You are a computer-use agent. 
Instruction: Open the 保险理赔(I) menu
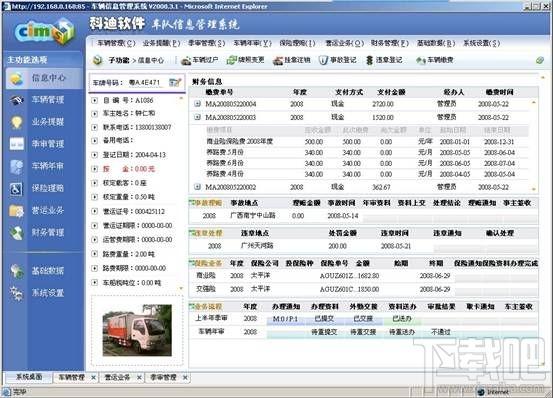click(x=297, y=43)
